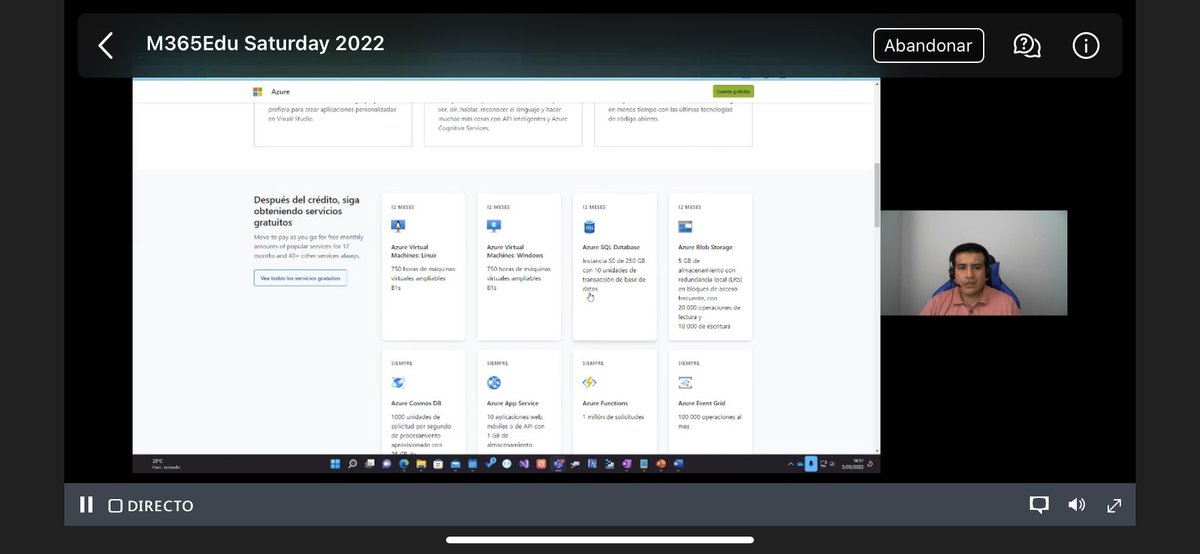This screenshot has height=554, width=1200.
Task: Select Azure Functions title
Action: click(605, 403)
